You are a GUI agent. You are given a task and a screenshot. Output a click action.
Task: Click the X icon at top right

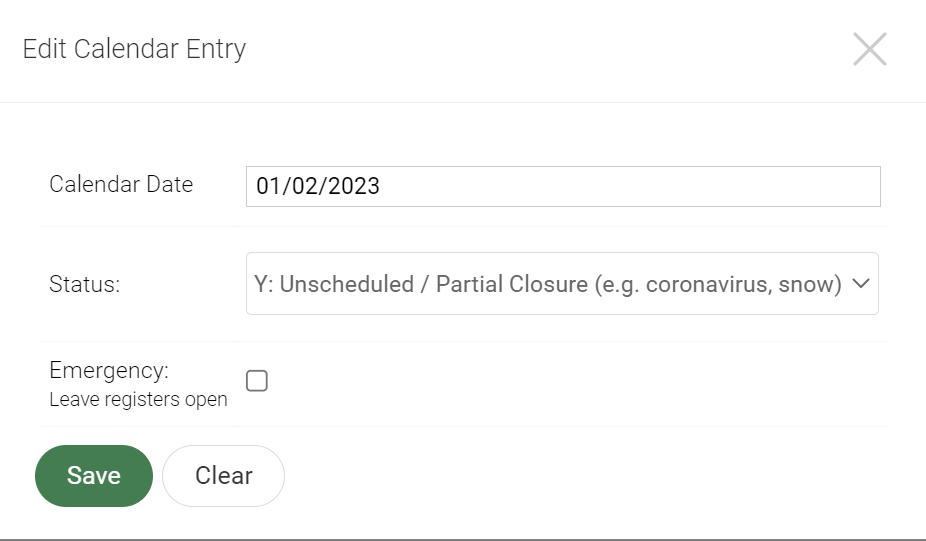pyautogui.click(x=869, y=49)
